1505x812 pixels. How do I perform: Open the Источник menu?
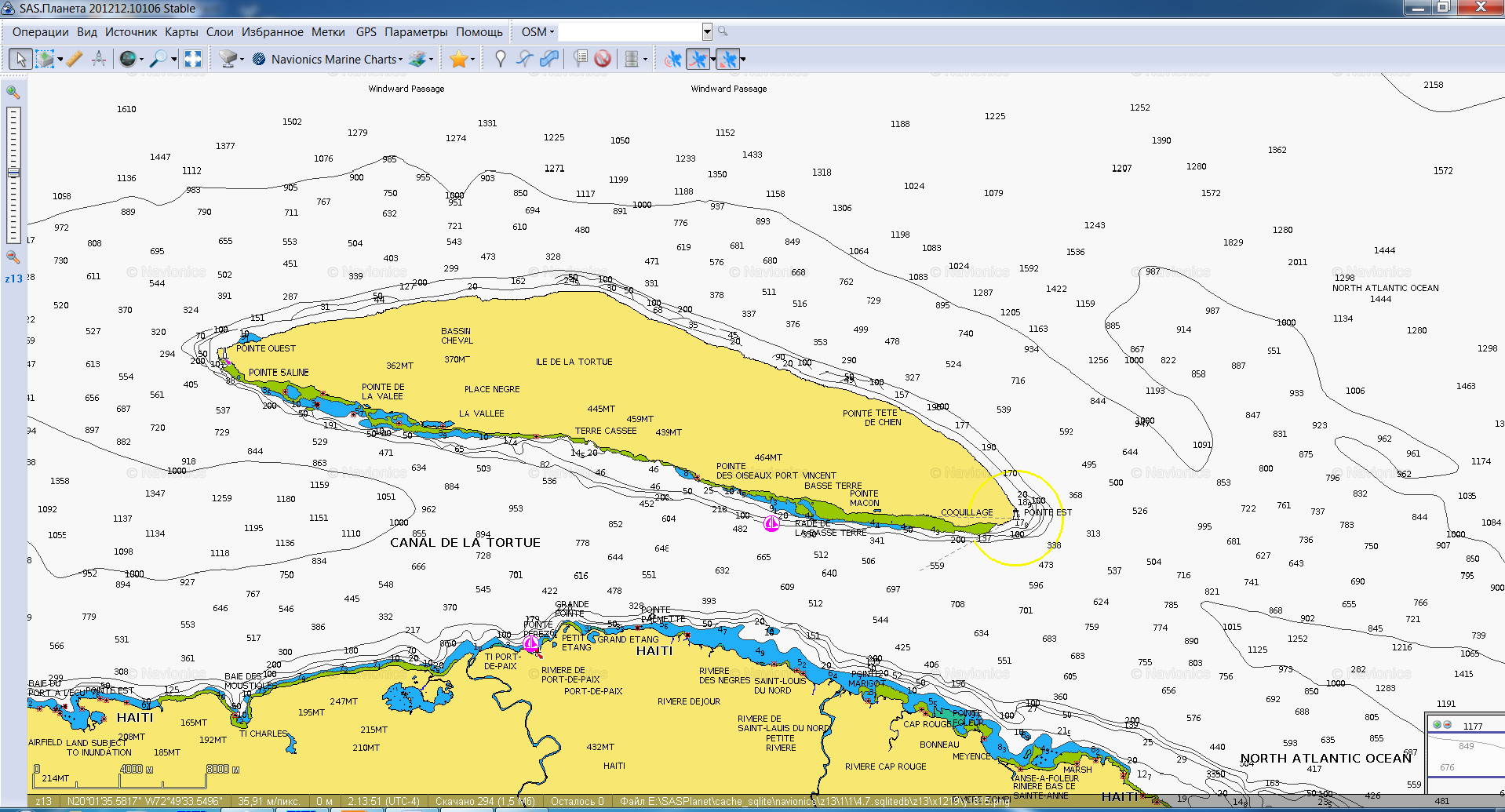(x=131, y=32)
